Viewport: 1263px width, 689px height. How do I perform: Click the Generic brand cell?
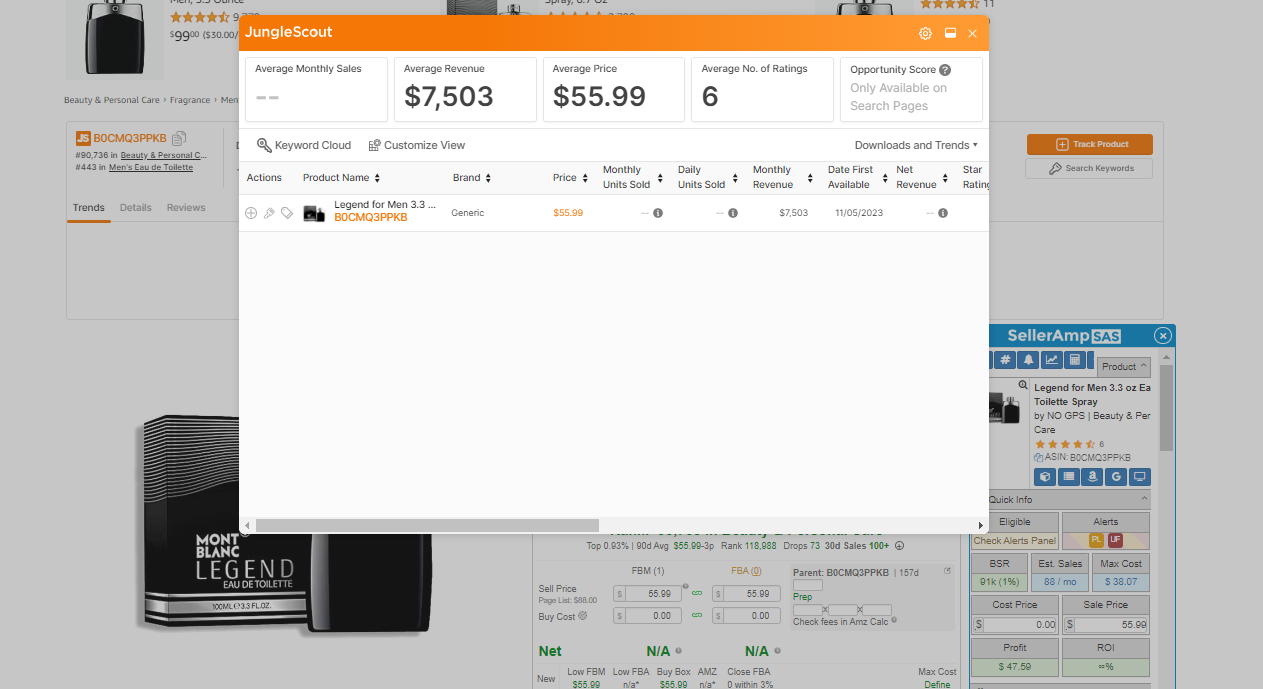pyautogui.click(x=467, y=213)
